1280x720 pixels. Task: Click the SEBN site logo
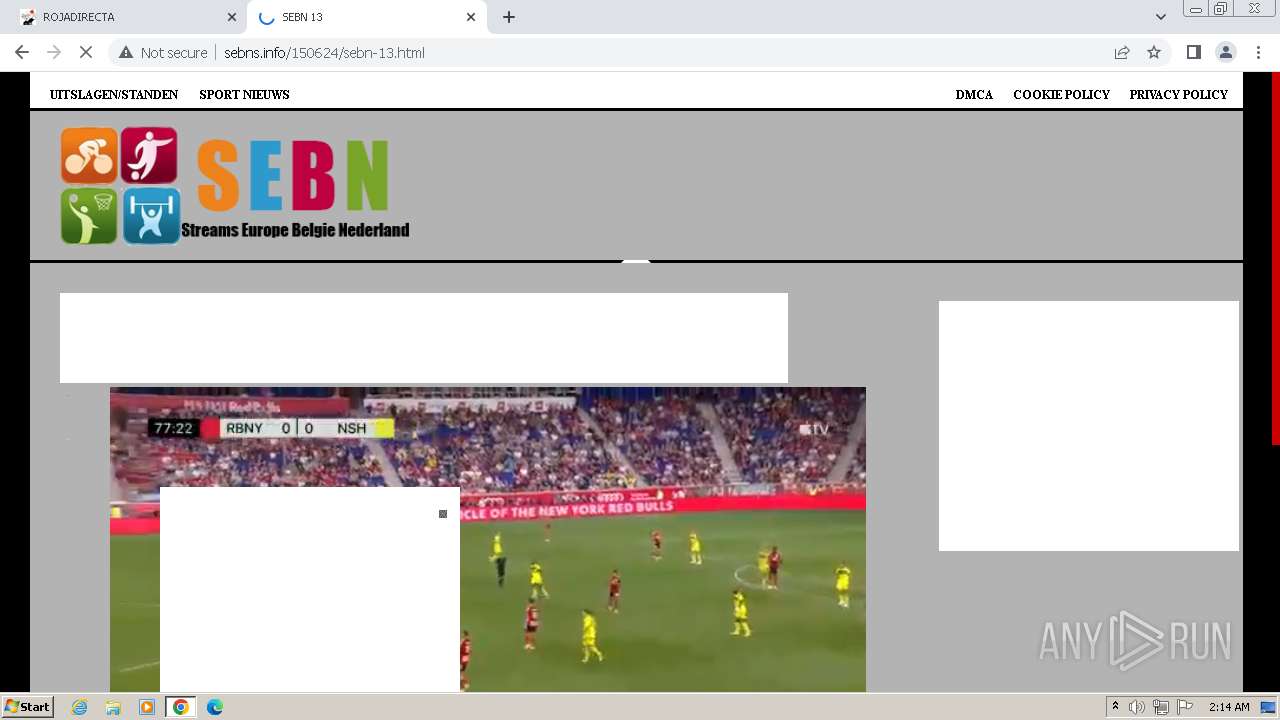[x=235, y=185]
